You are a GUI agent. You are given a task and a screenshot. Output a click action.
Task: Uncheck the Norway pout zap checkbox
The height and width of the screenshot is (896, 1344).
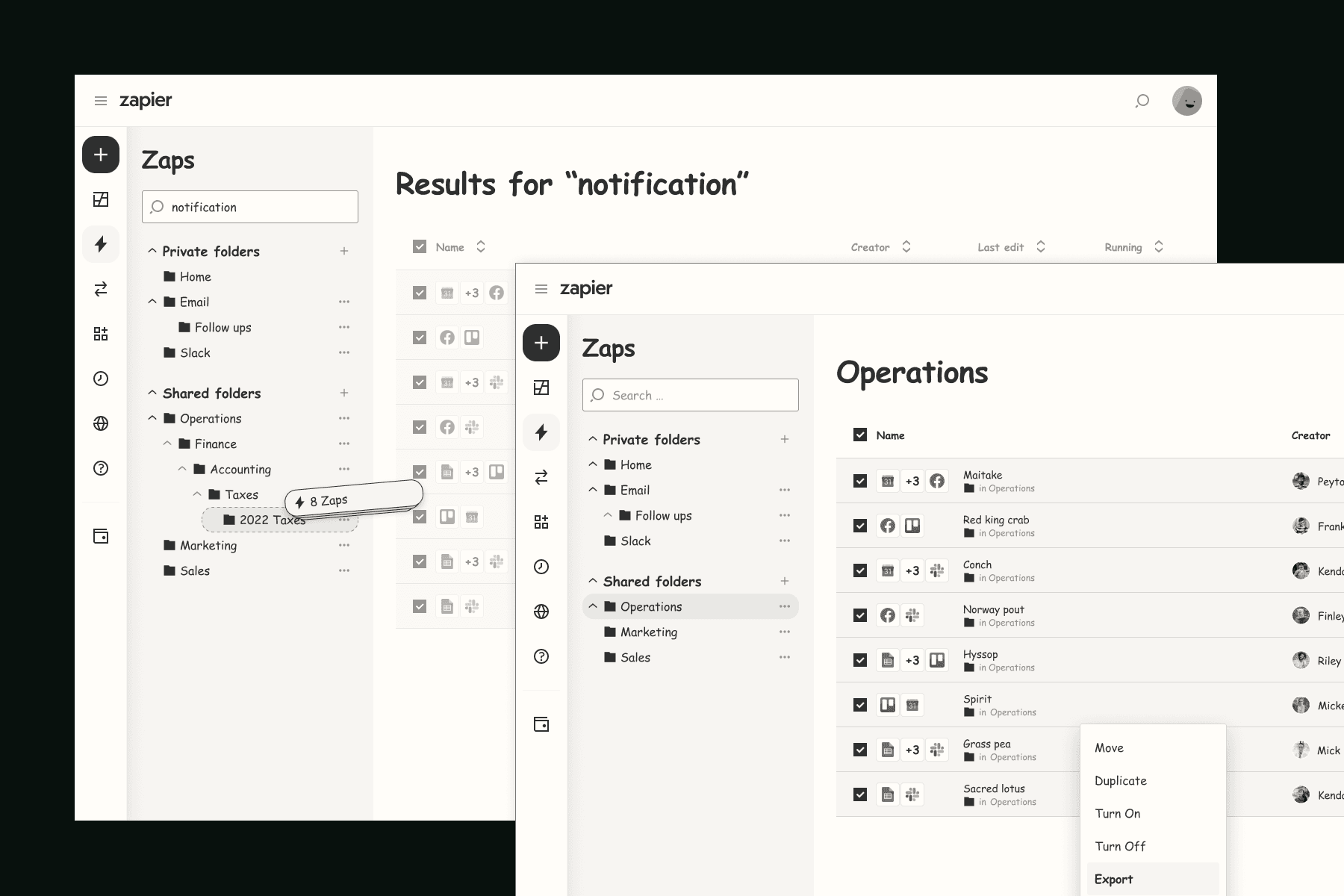coord(860,615)
